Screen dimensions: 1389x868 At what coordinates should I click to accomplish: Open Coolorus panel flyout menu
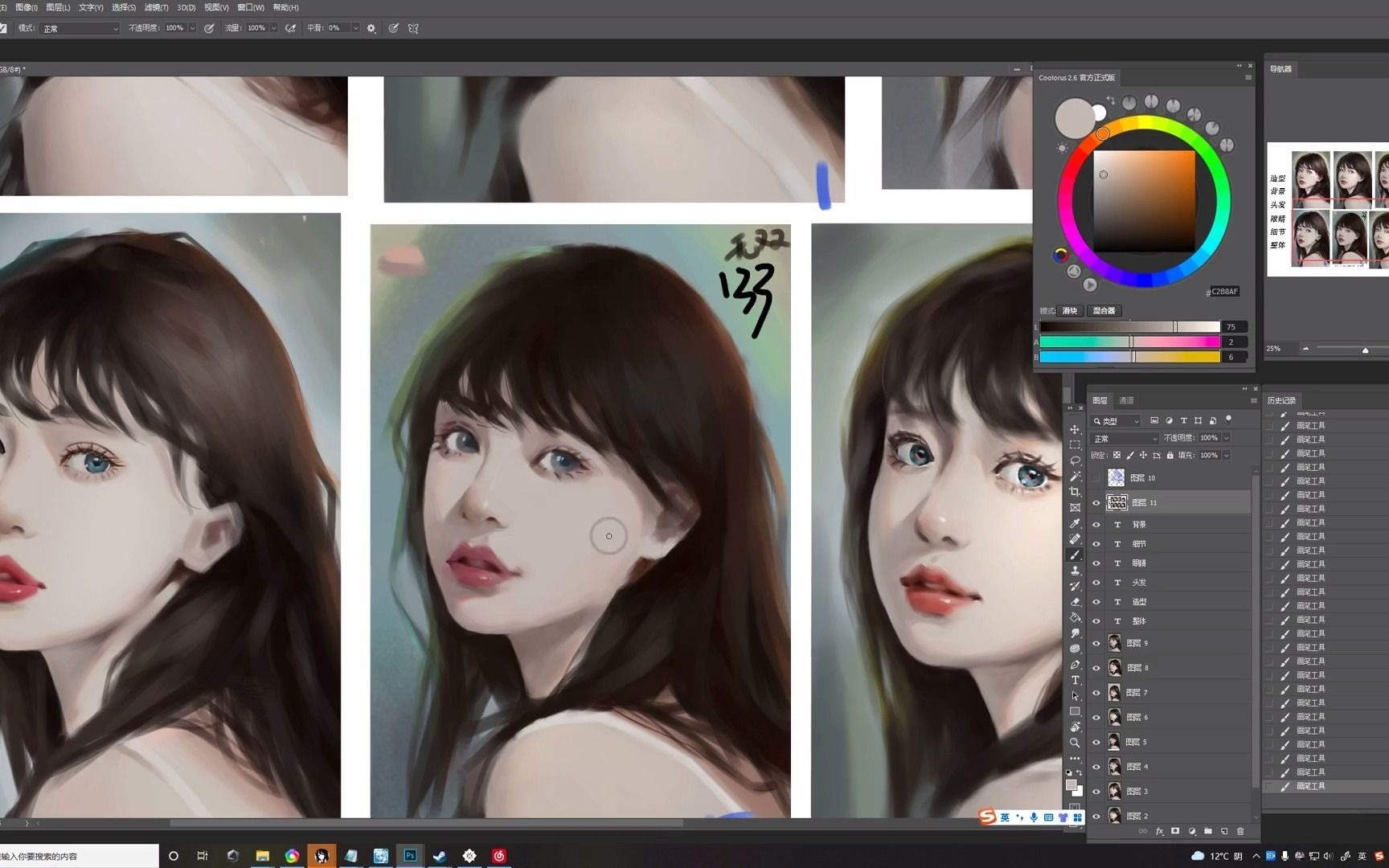coord(1248,78)
